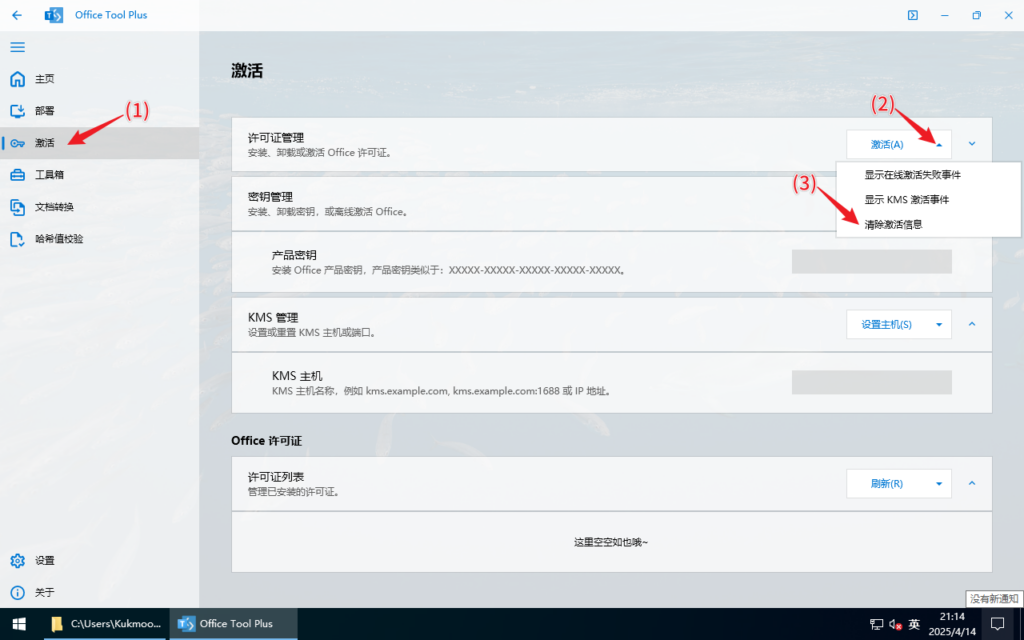Click the 密钥管理 heading text
This screenshot has width=1024, height=640.
(x=270, y=197)
